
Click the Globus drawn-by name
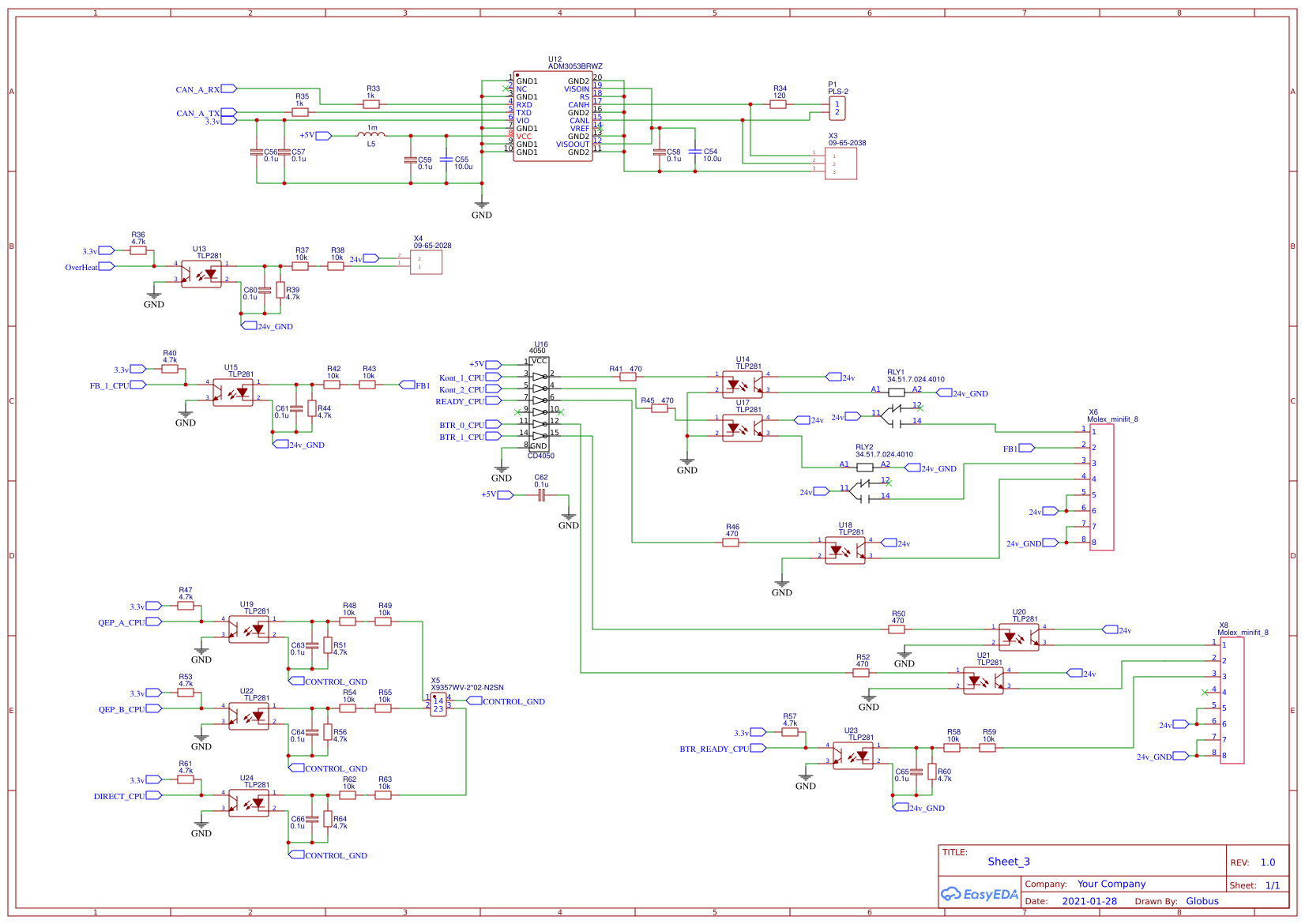click(x=1202, y=901)
